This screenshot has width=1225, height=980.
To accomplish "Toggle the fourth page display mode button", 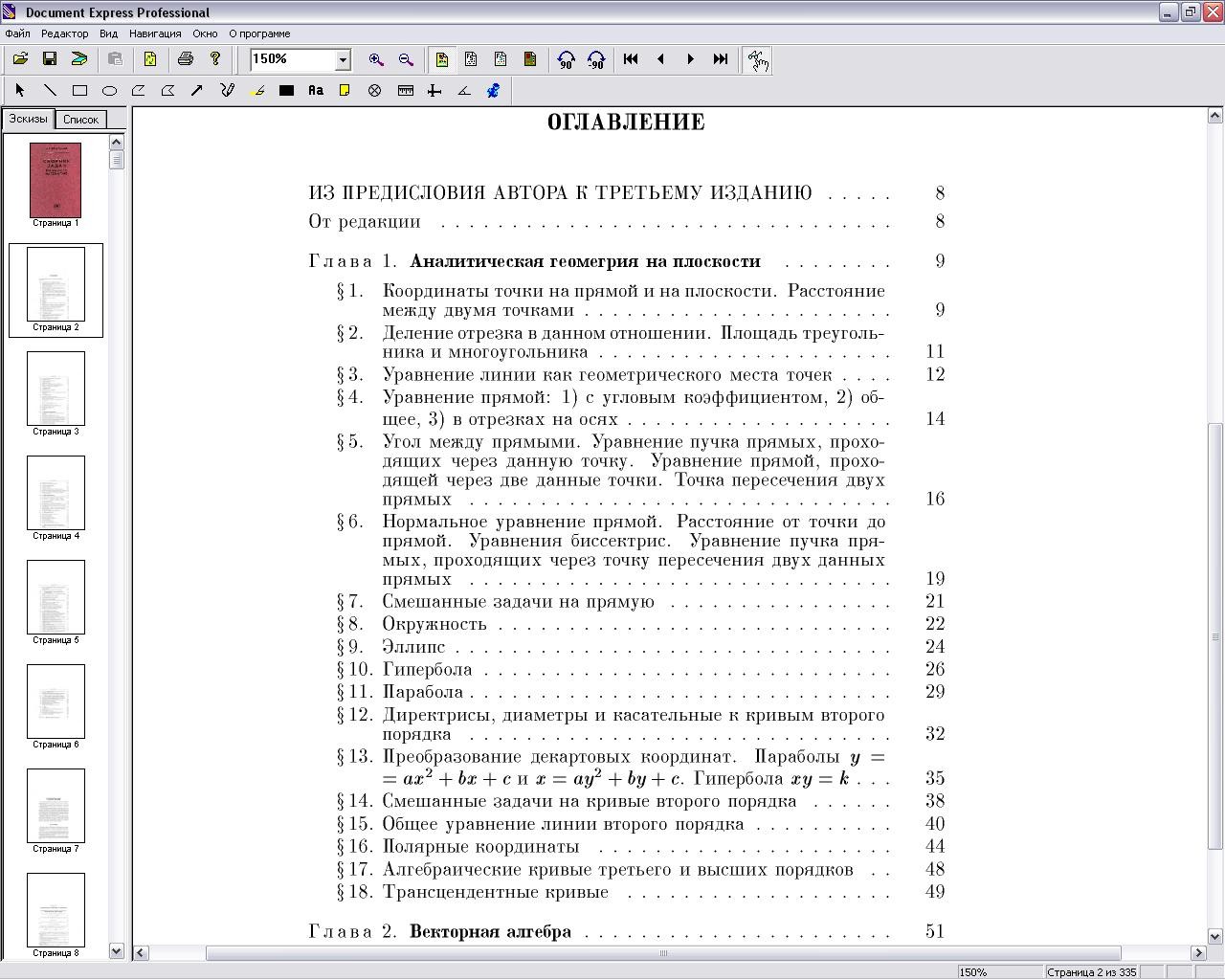I will pos(530,59).
